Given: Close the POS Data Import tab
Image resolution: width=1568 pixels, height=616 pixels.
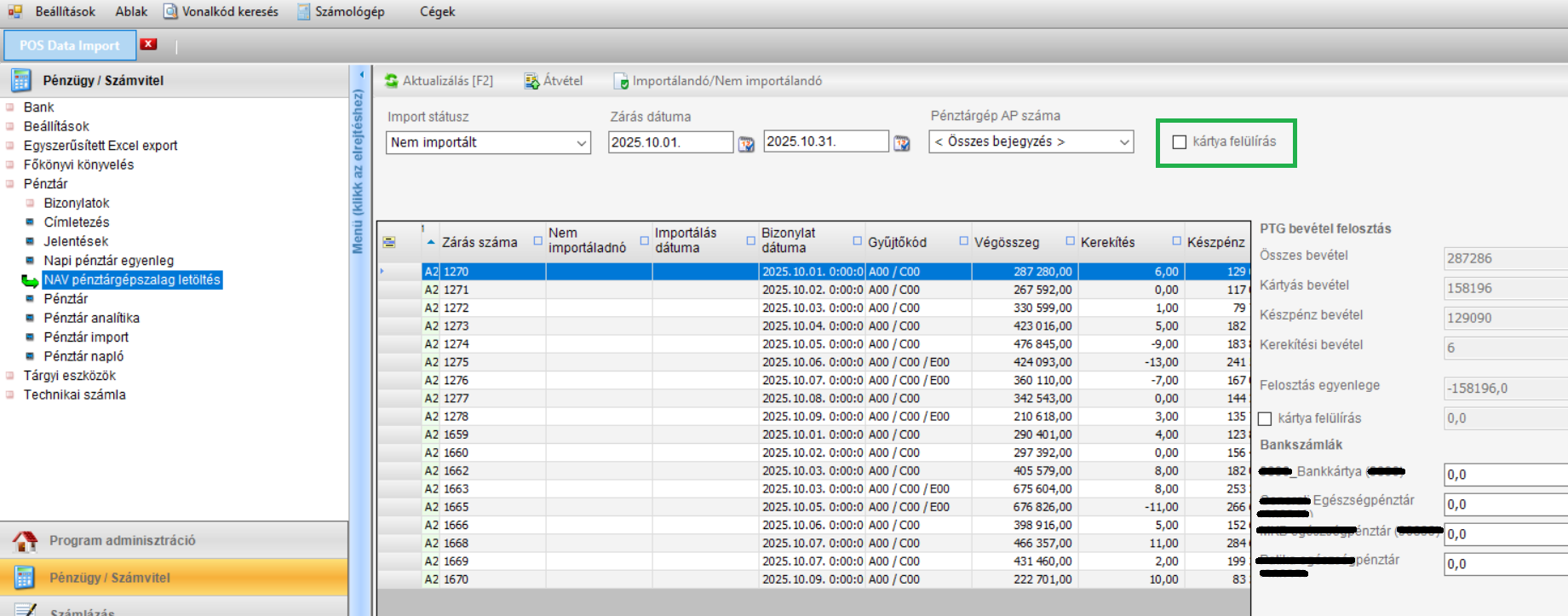Looking at the screenshot, I should click(149, 44).
